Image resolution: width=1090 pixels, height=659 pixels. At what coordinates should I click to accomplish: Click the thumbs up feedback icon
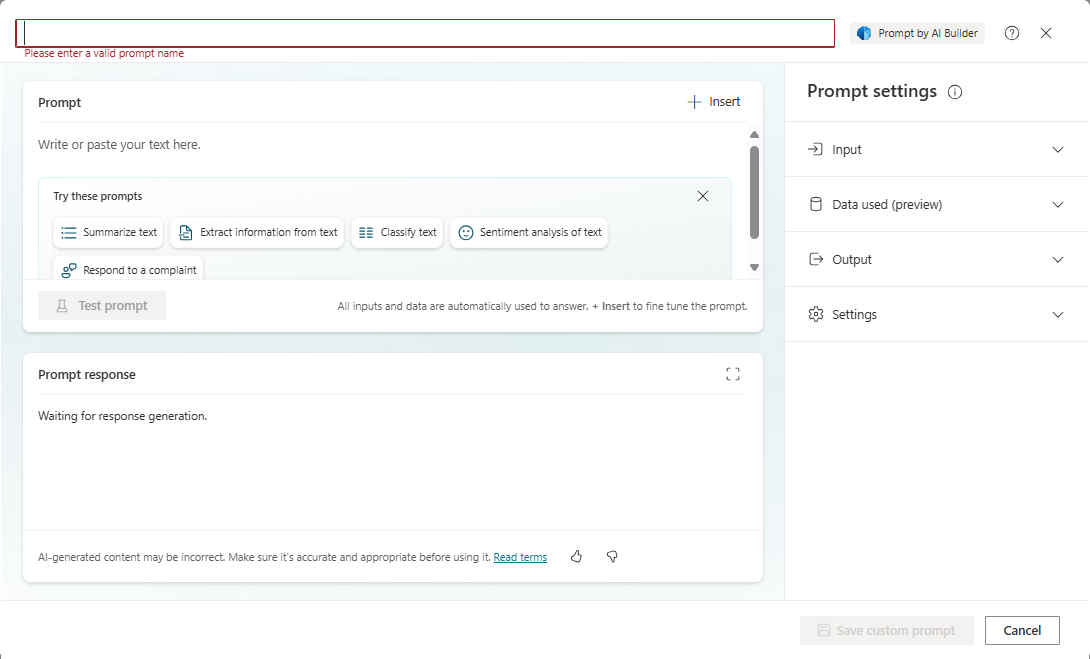coord(576,557)
